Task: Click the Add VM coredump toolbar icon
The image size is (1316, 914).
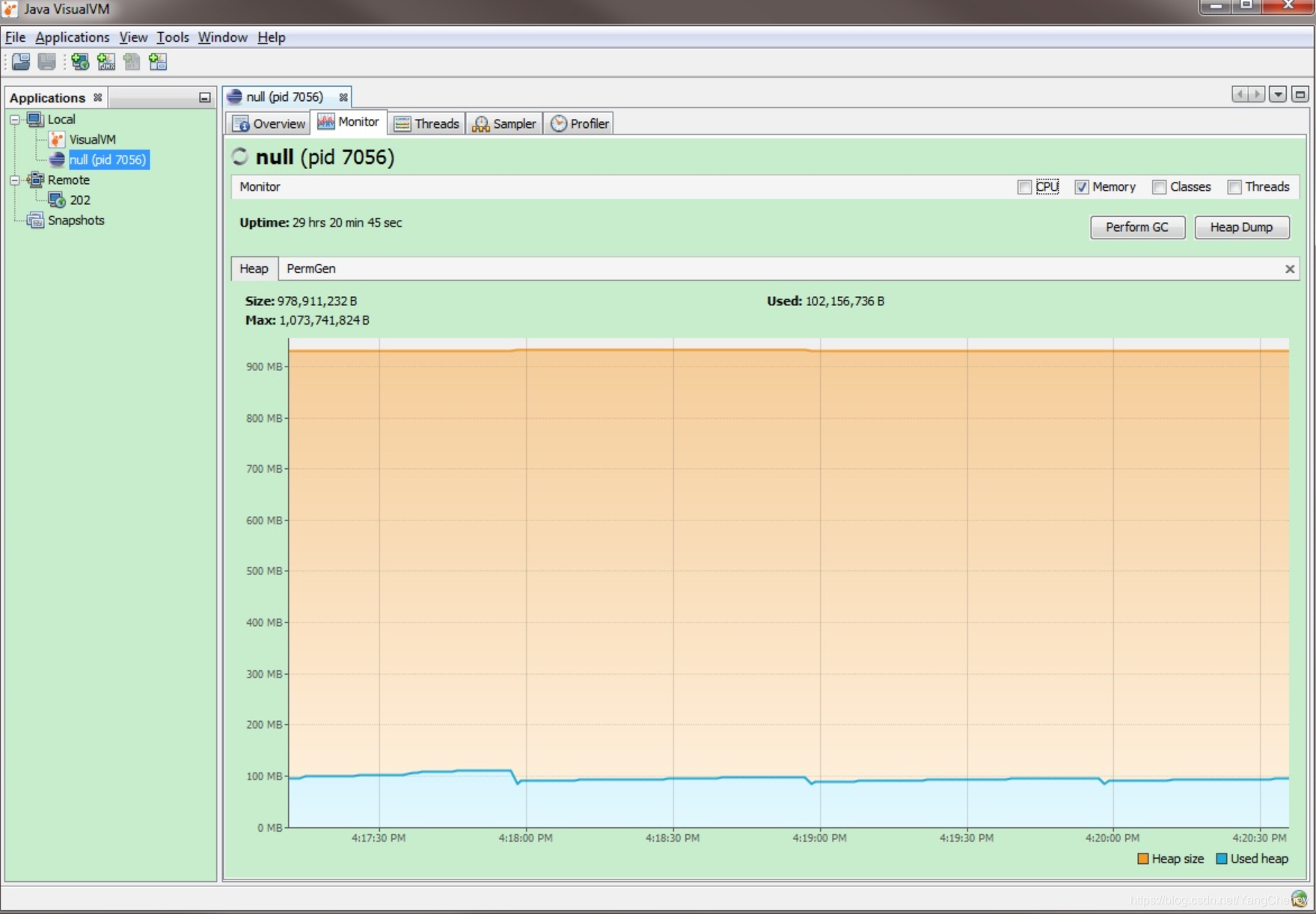Action: tap(132, 62)
